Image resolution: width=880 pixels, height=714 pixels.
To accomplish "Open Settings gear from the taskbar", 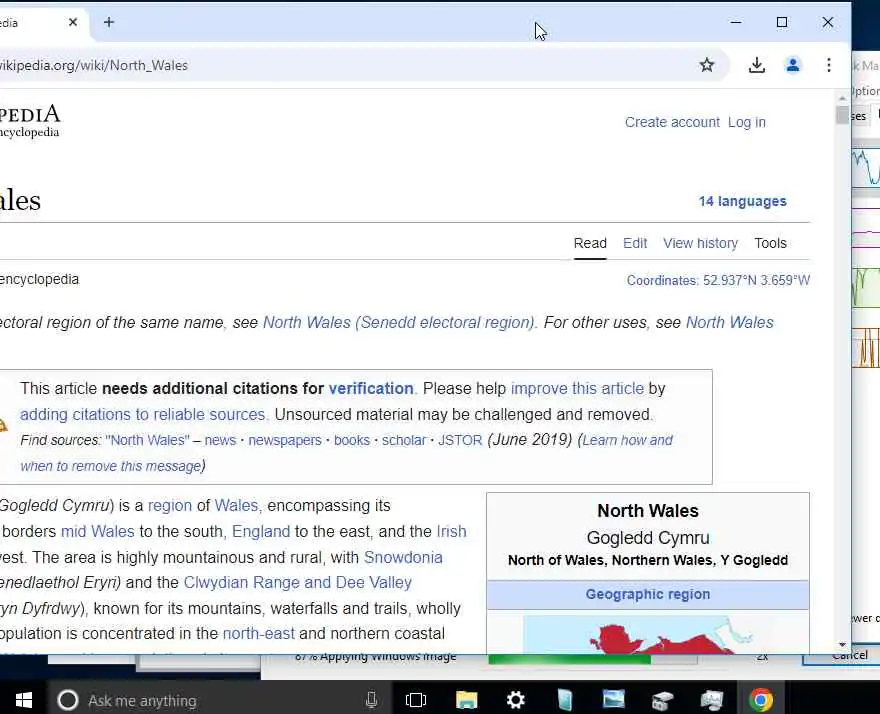I will 515,700.
